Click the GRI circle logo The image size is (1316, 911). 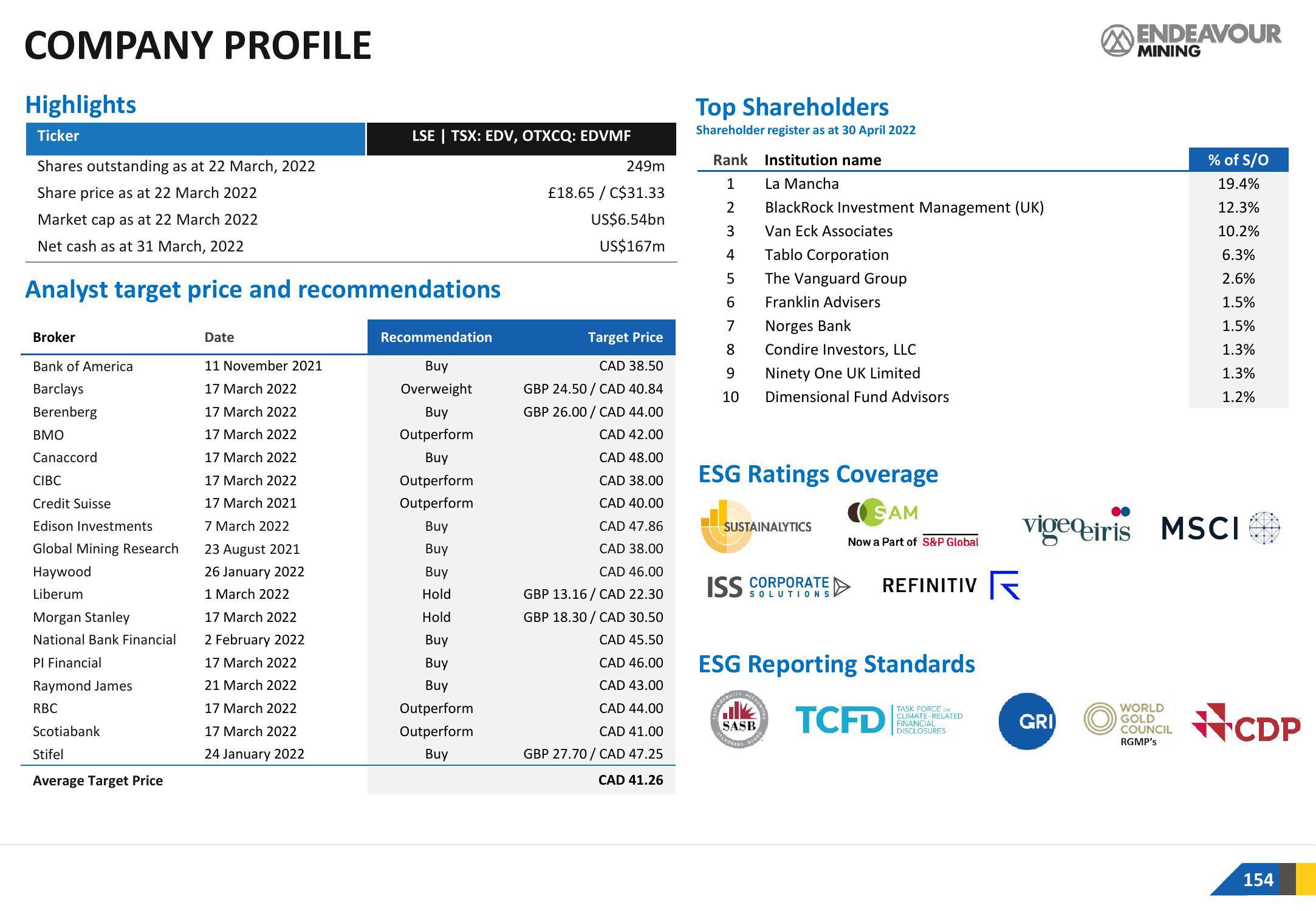pos(1027,721)
